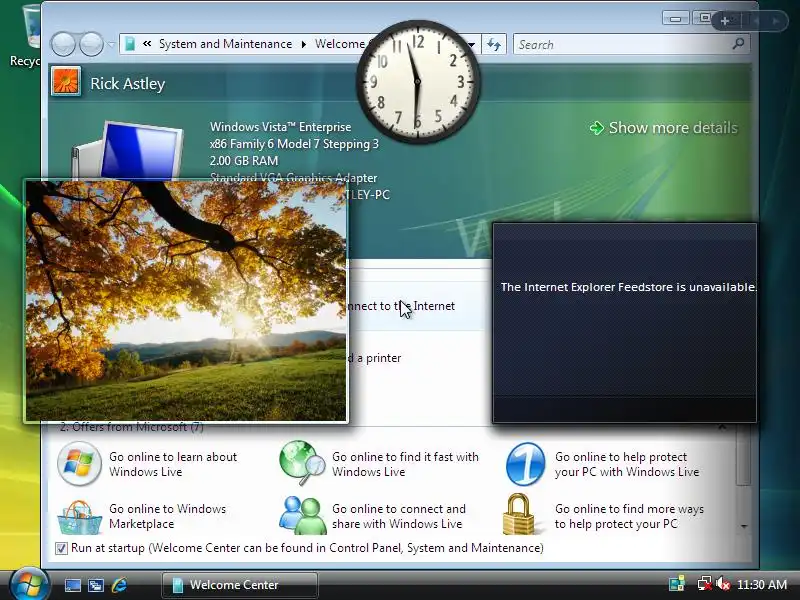Click globe magnifier Windows Live search icon
The width and height of the screenshot is (800, 600).
pyautogui.click(x=302, y=463)
